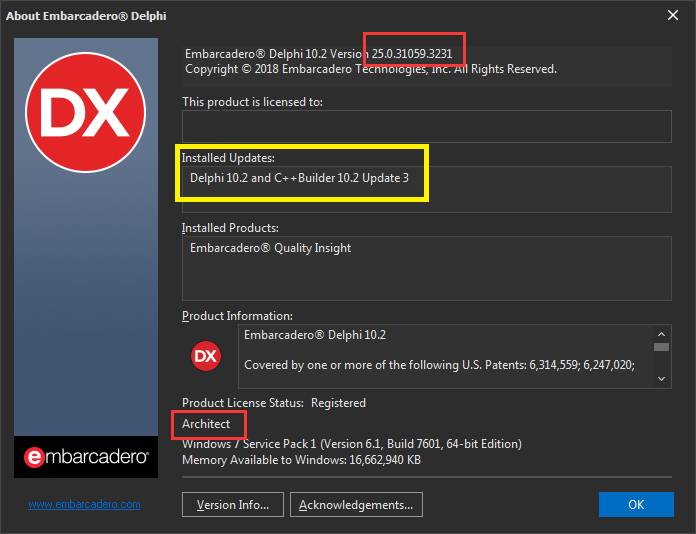Click the Windows 7 Service Pack 1 line
The height and width of the screenshot is (534, 696).
point(352,444)
